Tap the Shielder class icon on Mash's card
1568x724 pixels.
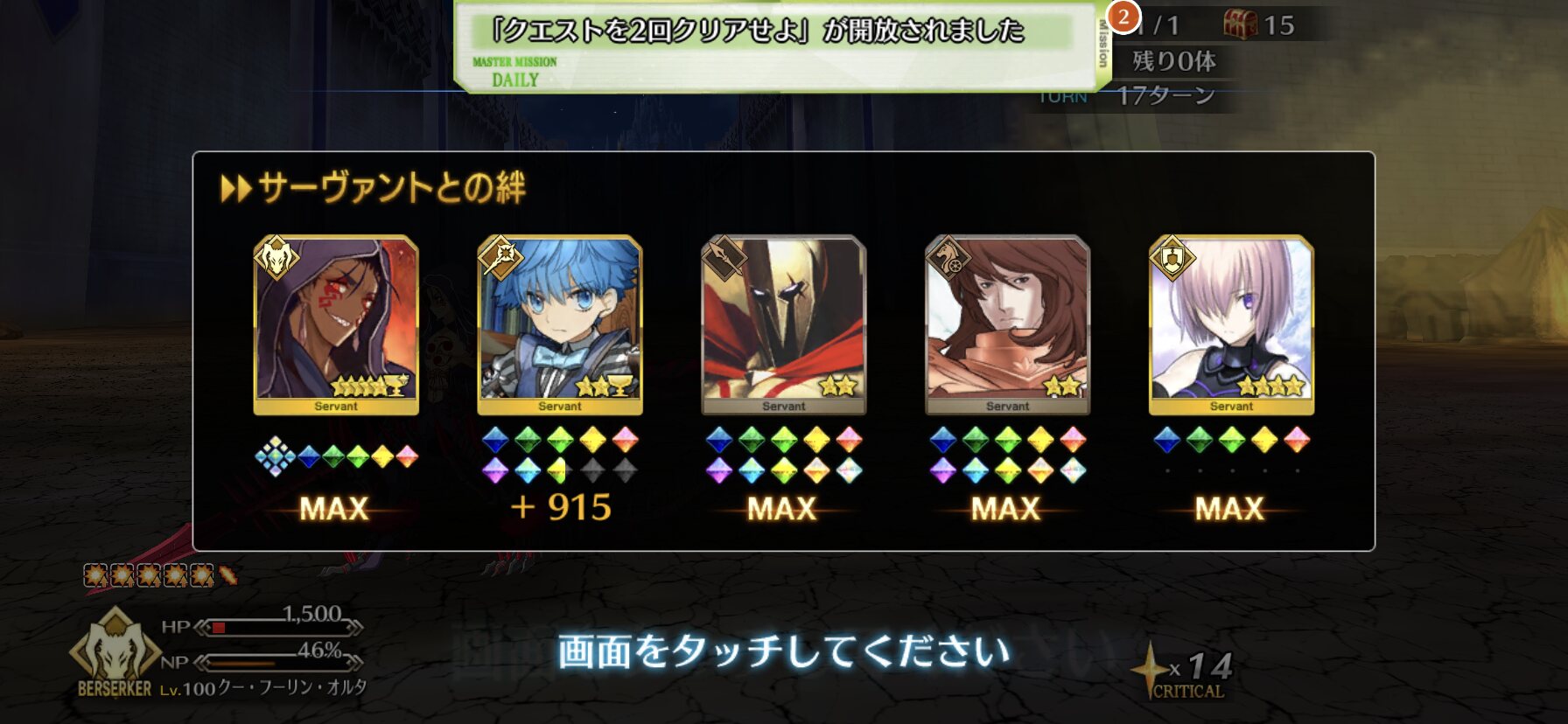(1172, 258)
